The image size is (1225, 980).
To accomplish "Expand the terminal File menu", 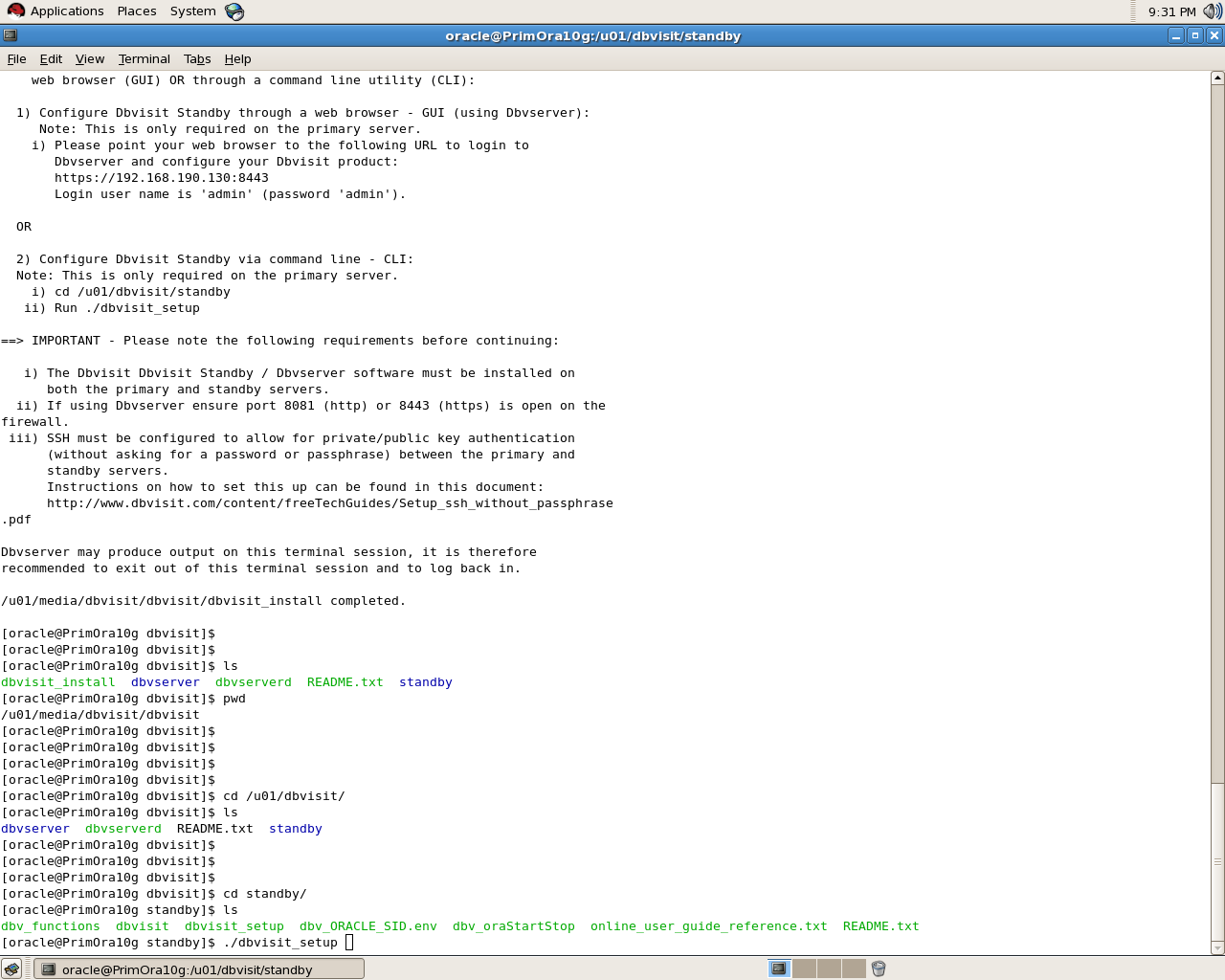I will 16,58.
